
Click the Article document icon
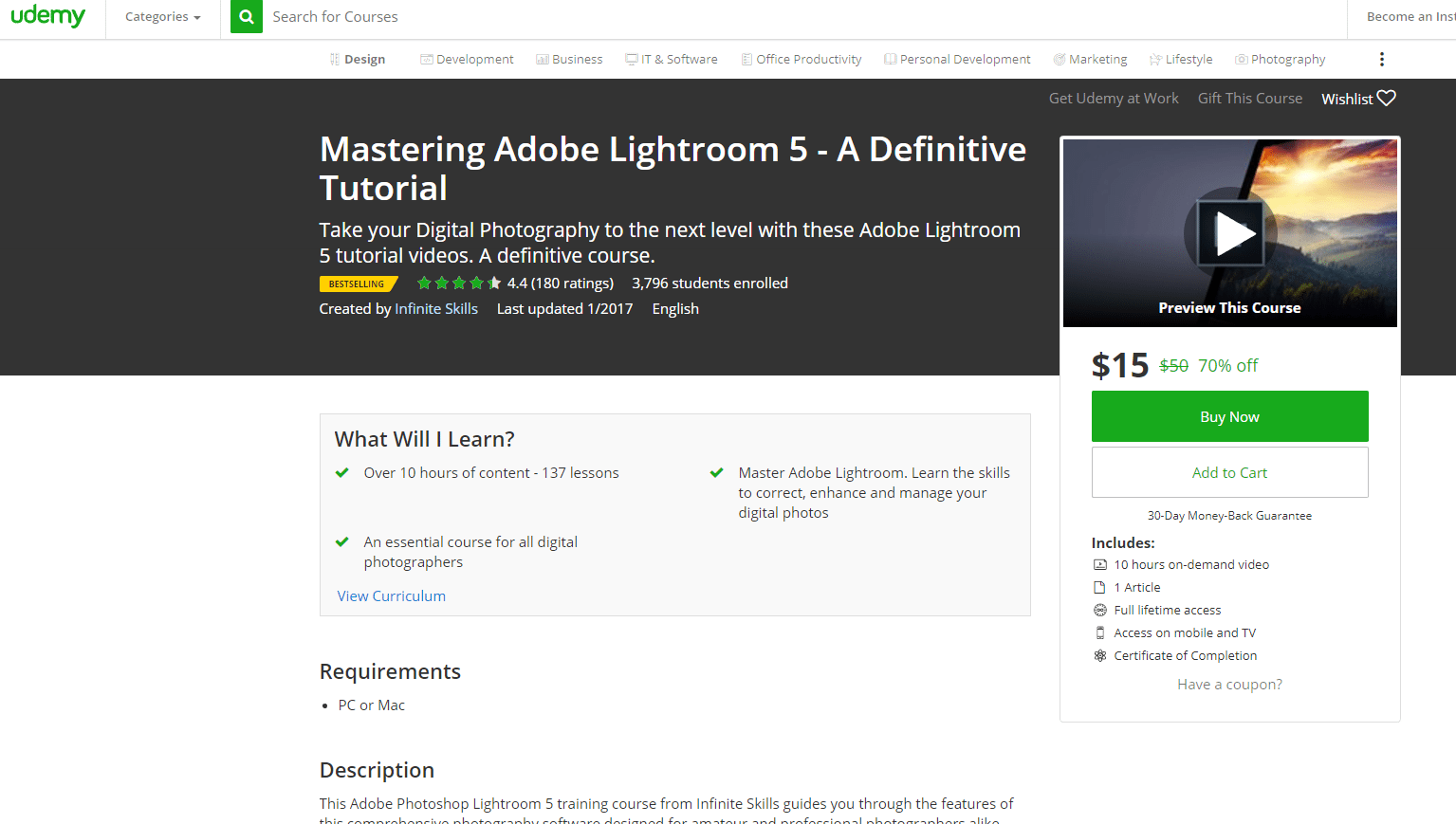(1100, 587)
